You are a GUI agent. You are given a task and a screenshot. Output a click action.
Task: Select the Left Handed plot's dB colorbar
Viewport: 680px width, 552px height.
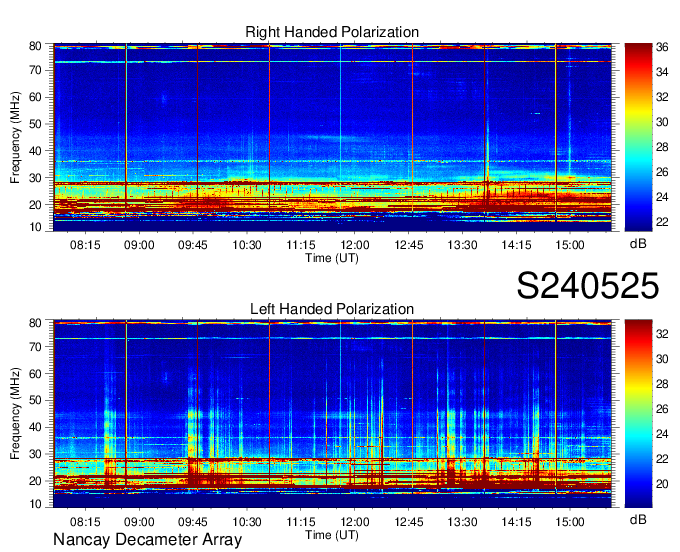[x=638, y=414]
